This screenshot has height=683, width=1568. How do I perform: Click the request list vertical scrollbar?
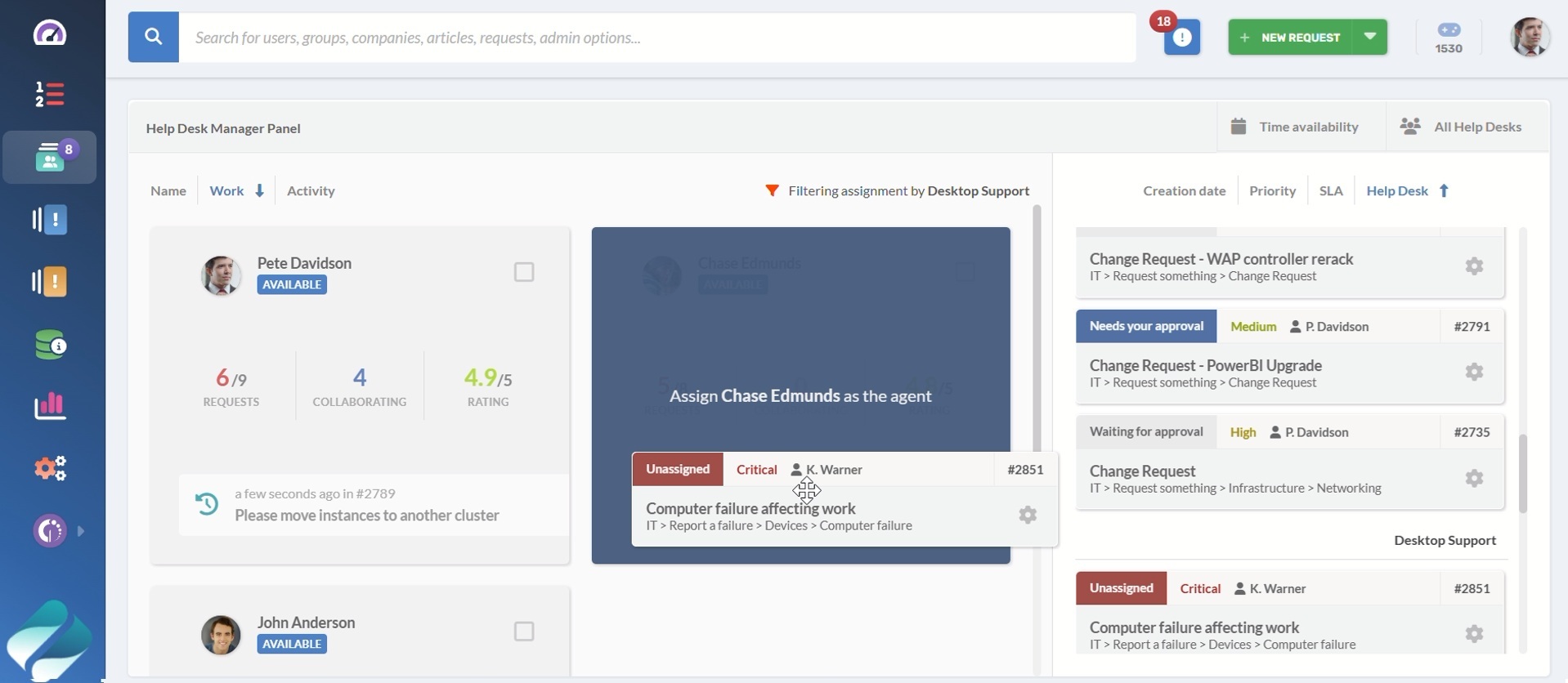[1523, 474]
